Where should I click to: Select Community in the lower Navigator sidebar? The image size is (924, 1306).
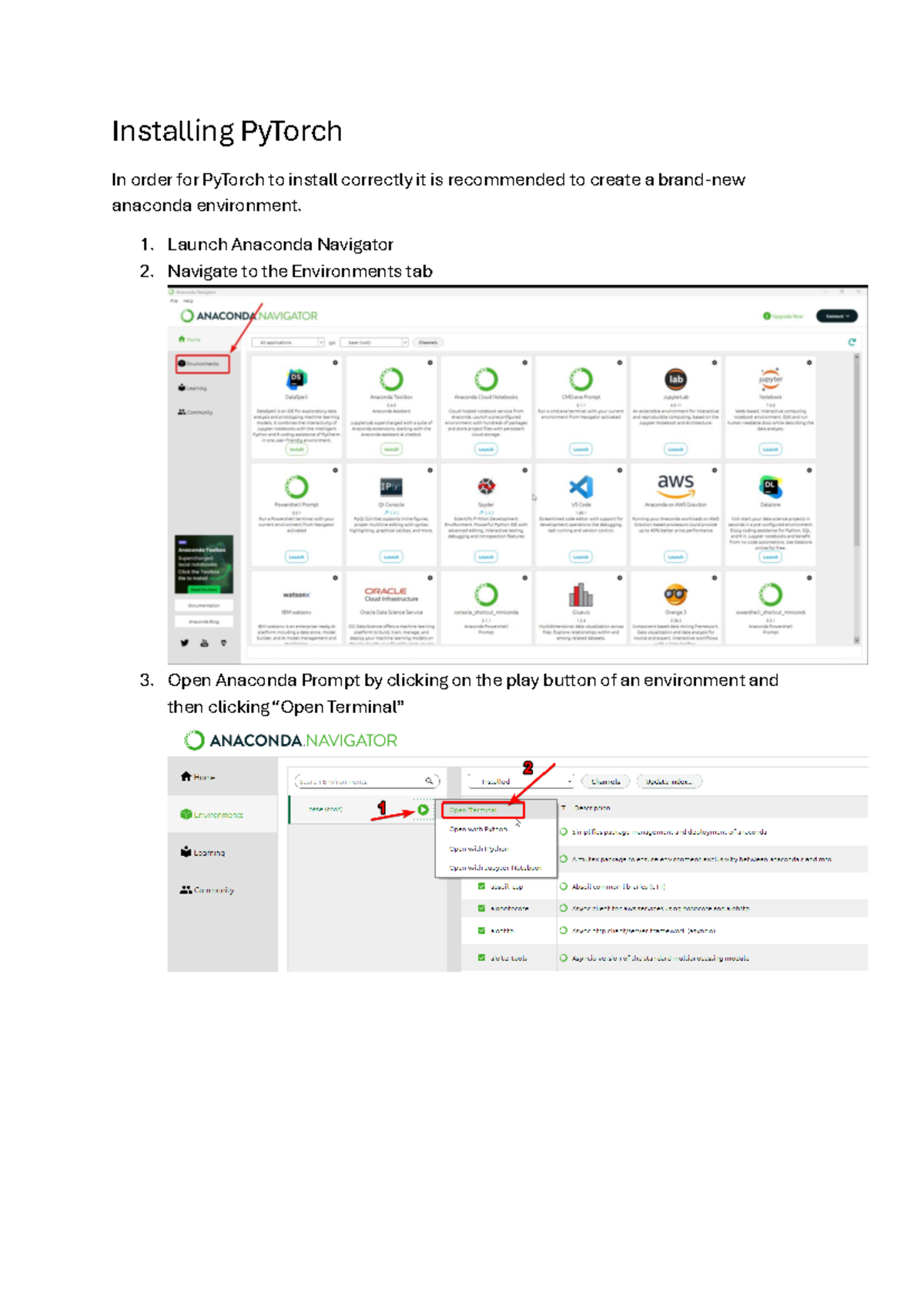tap(207, 889)
